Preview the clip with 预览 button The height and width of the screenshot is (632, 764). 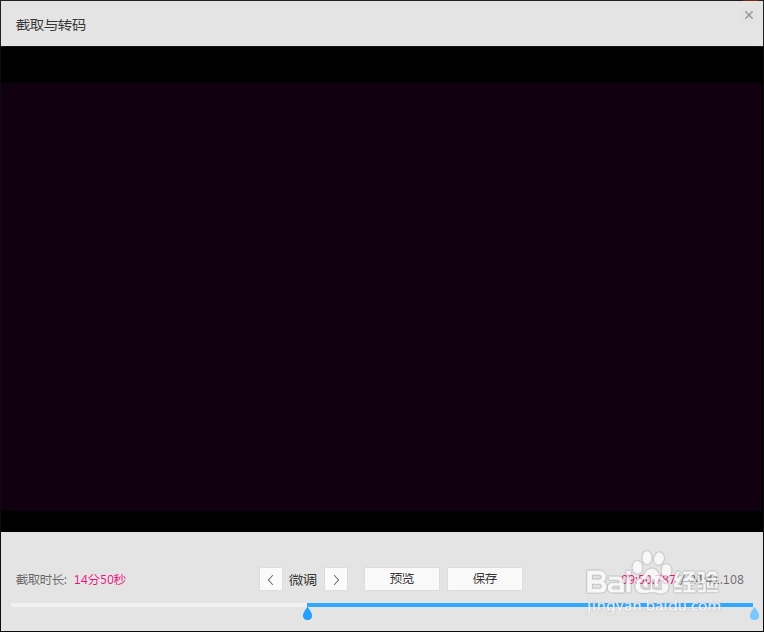pyautogui.click(x=402, y=579)
